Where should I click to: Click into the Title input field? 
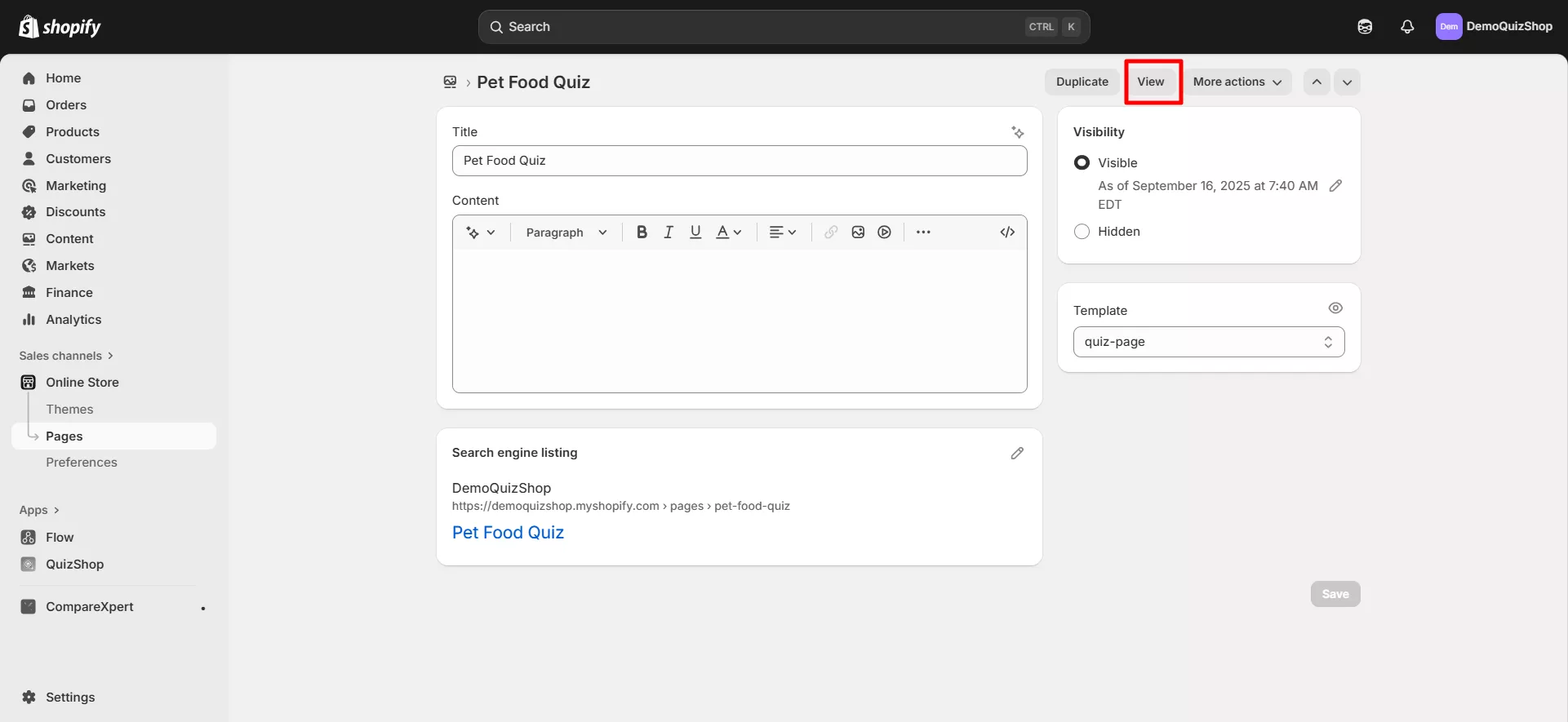(x=739, y=161)
